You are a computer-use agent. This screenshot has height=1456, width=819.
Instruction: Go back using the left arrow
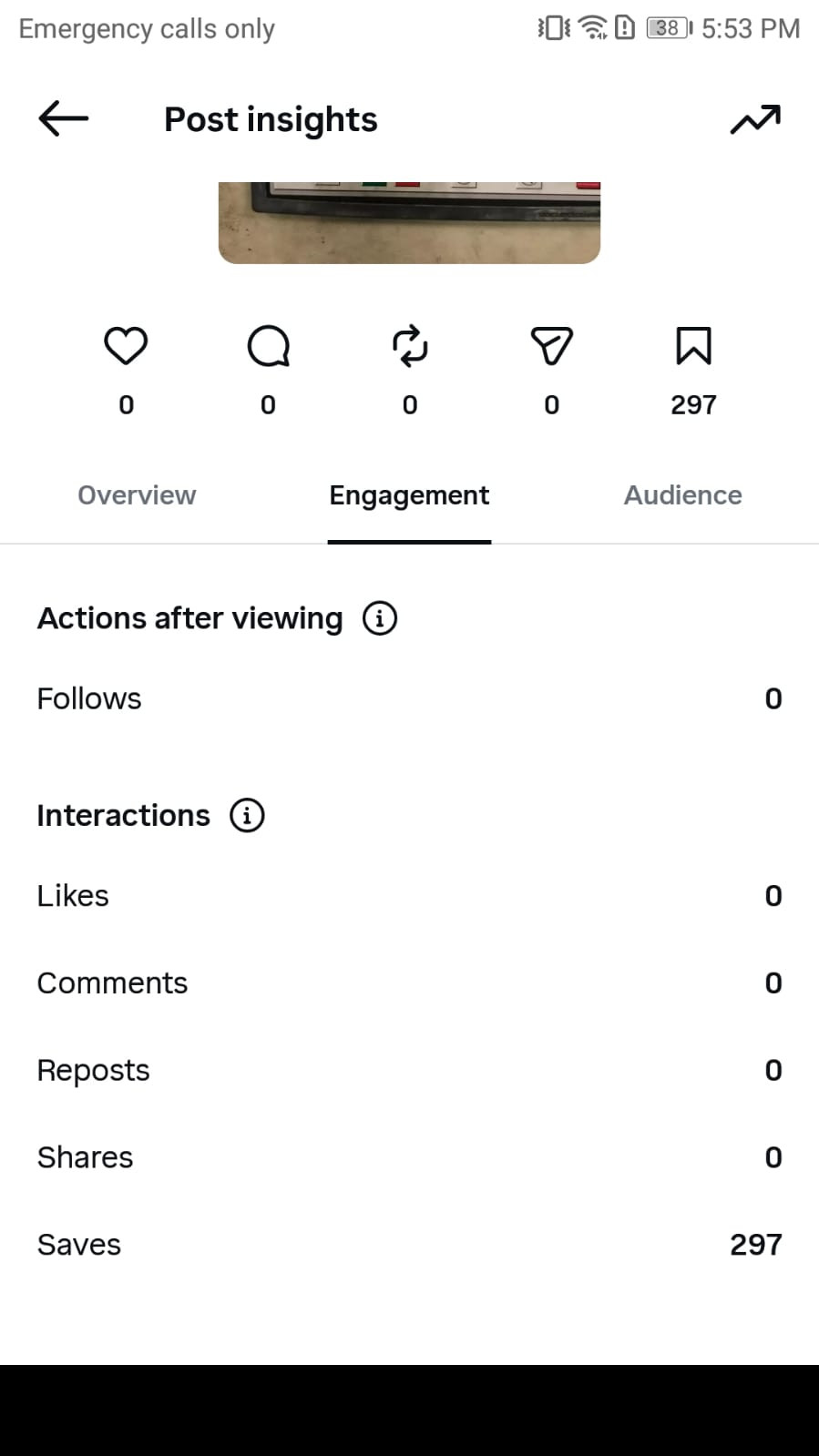click(64, 118)
